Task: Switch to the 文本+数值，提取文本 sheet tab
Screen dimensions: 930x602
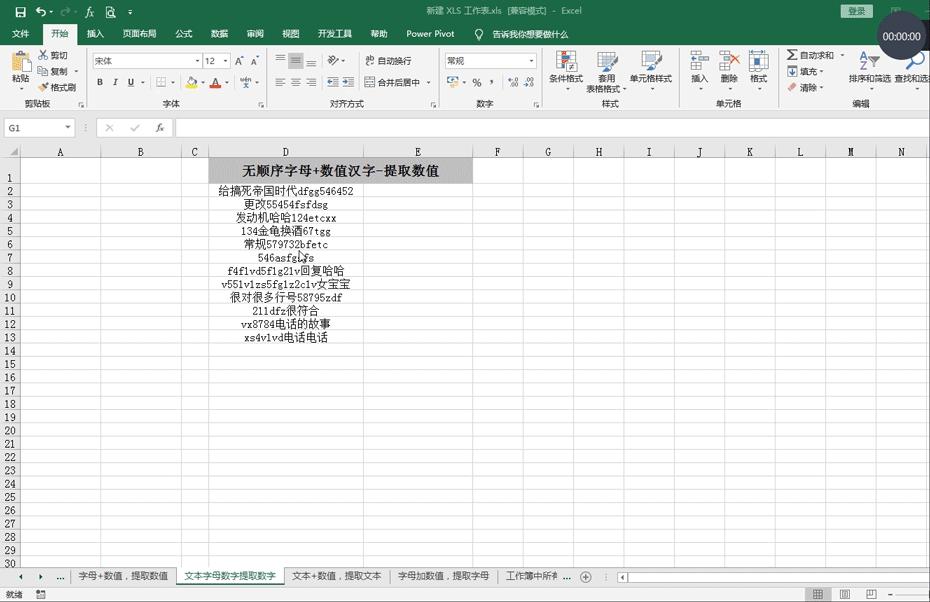Action: [x=333, y=576]
